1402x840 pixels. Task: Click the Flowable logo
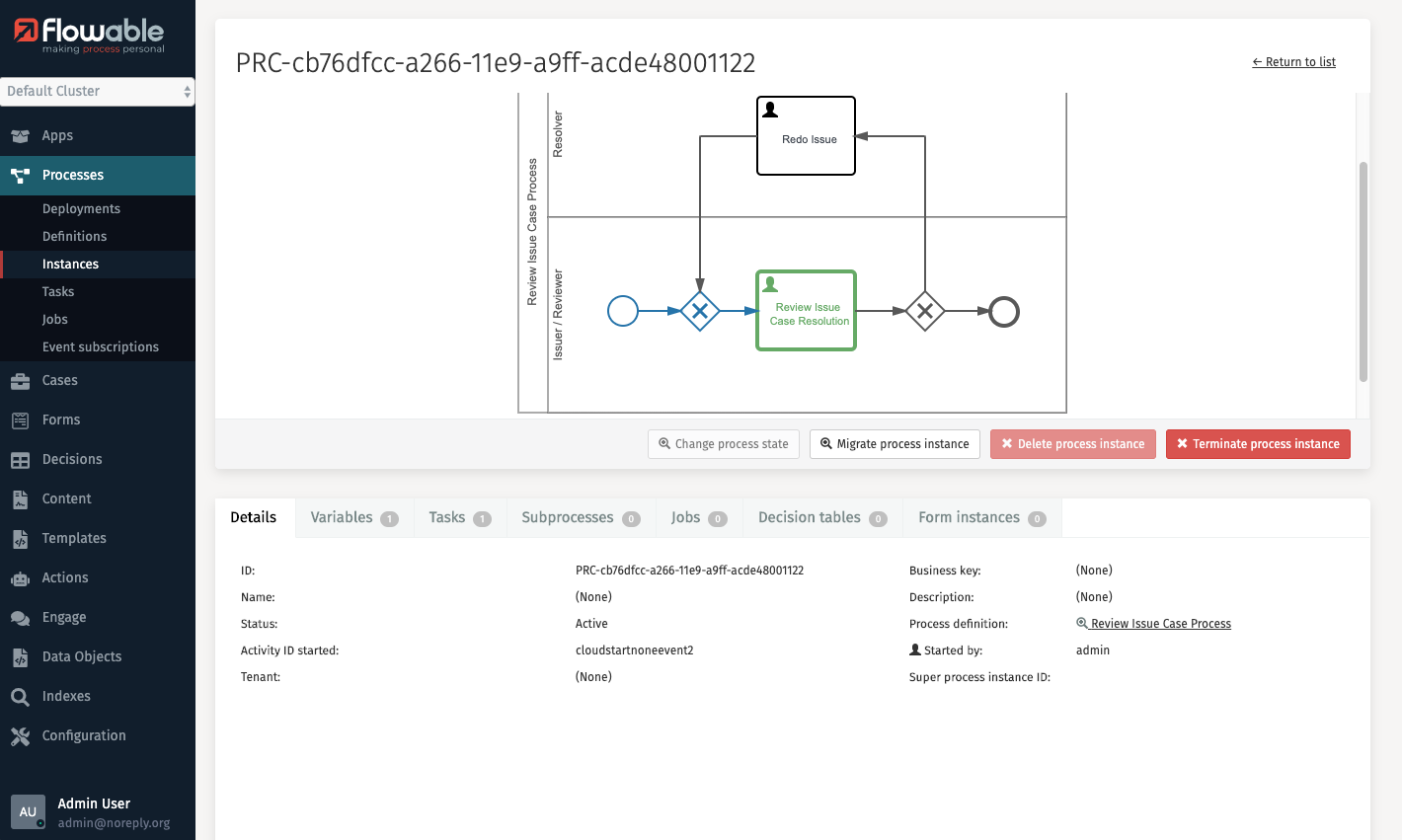coord(90,35)
